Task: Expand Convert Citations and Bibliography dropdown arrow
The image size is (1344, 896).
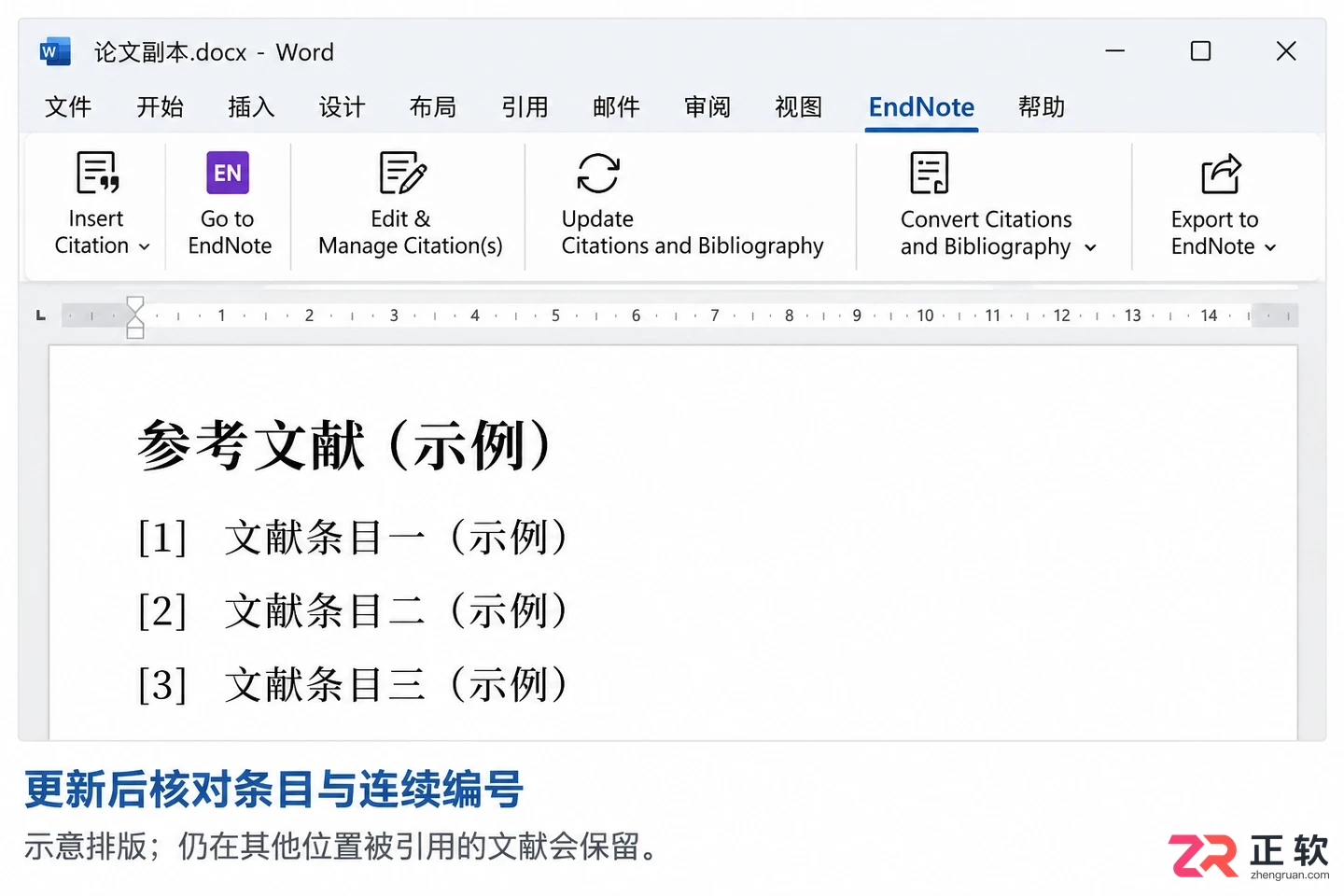Action: tap(1090, 247)
